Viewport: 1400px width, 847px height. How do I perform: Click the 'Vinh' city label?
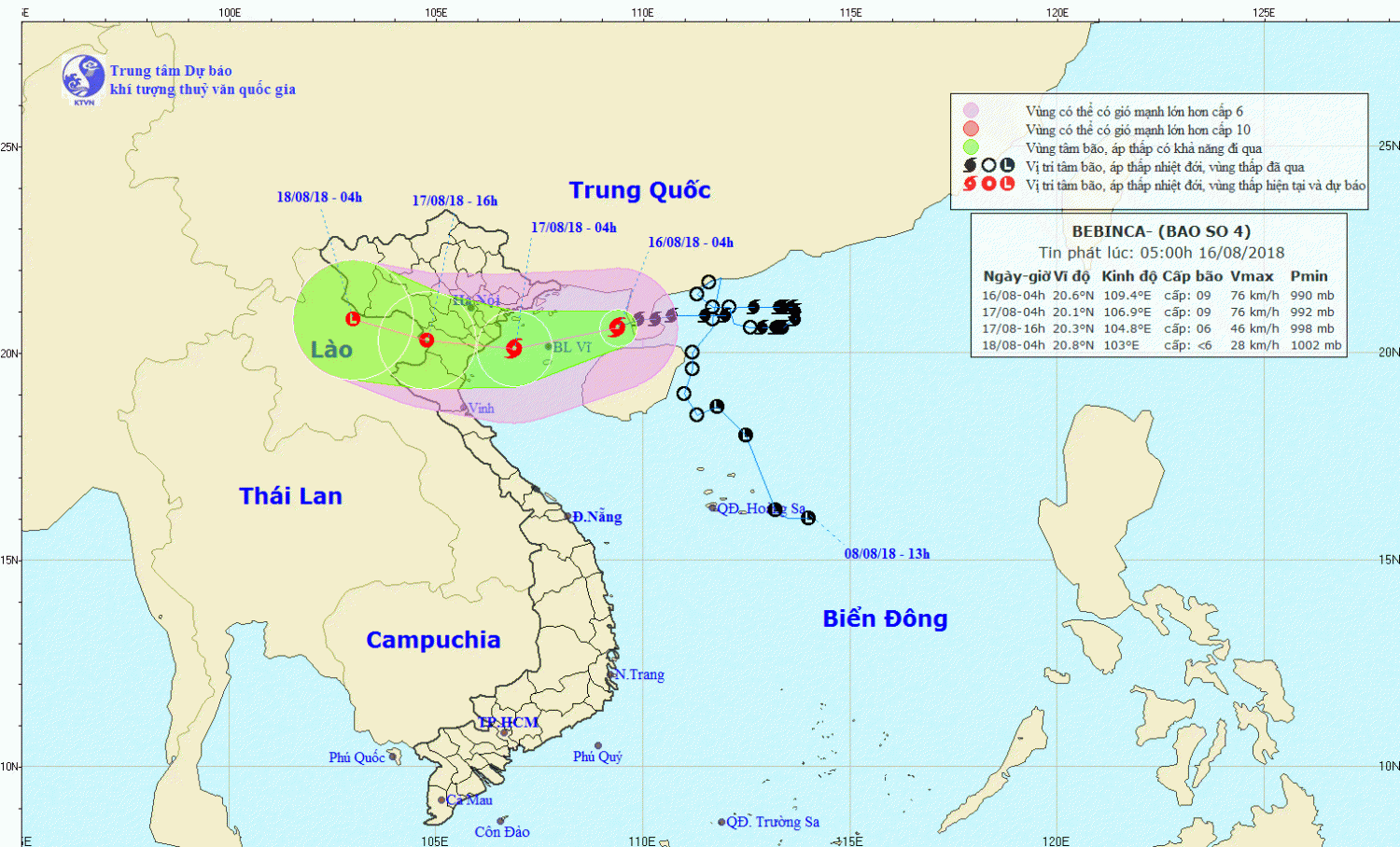pyautogui.click(x=481, y=408)
